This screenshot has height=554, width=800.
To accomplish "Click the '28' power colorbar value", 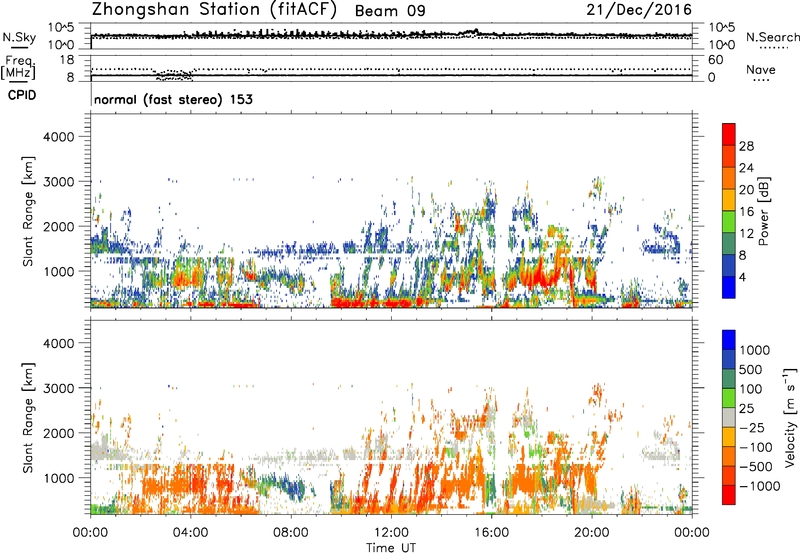I will point(746,146).
